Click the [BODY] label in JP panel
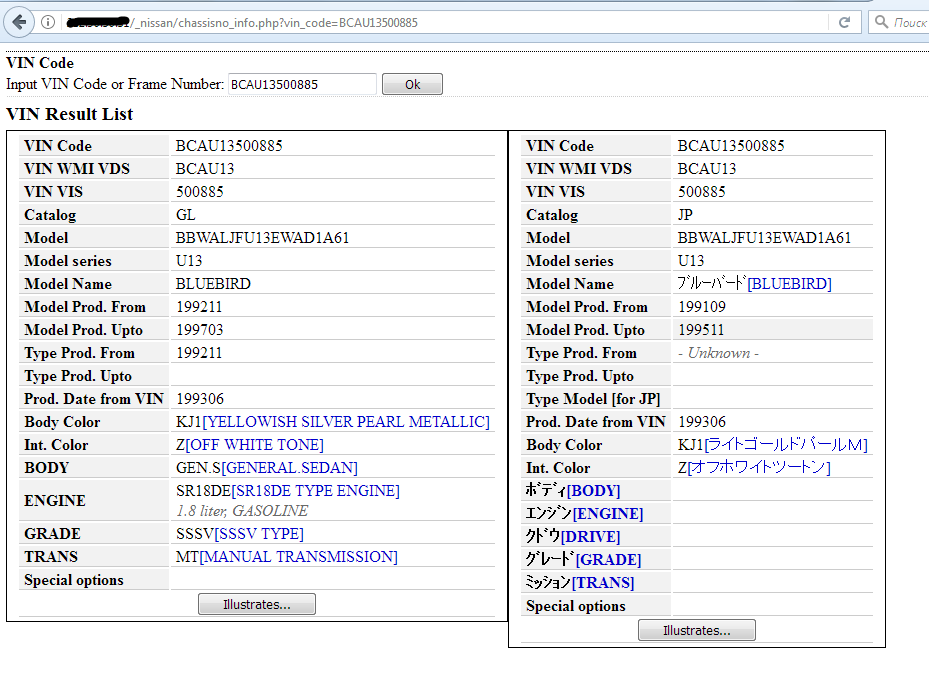This screenshot has width=929, height=675. coord(593,491)
